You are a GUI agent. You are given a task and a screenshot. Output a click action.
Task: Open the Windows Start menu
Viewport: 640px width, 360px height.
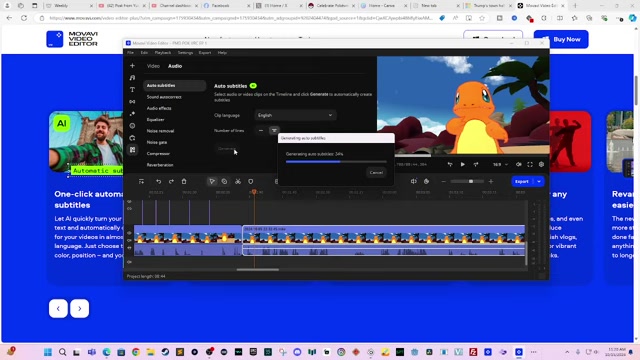point(48,352)
